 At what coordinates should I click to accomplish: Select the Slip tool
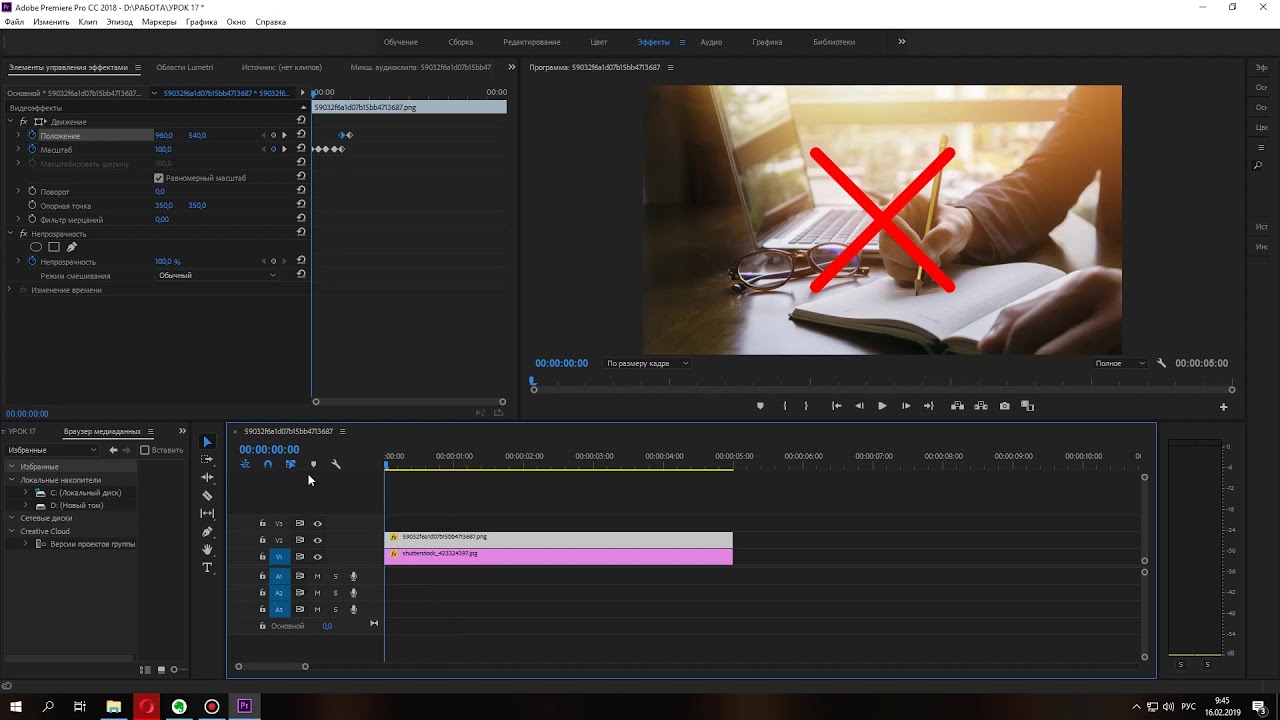pos(207,513)
